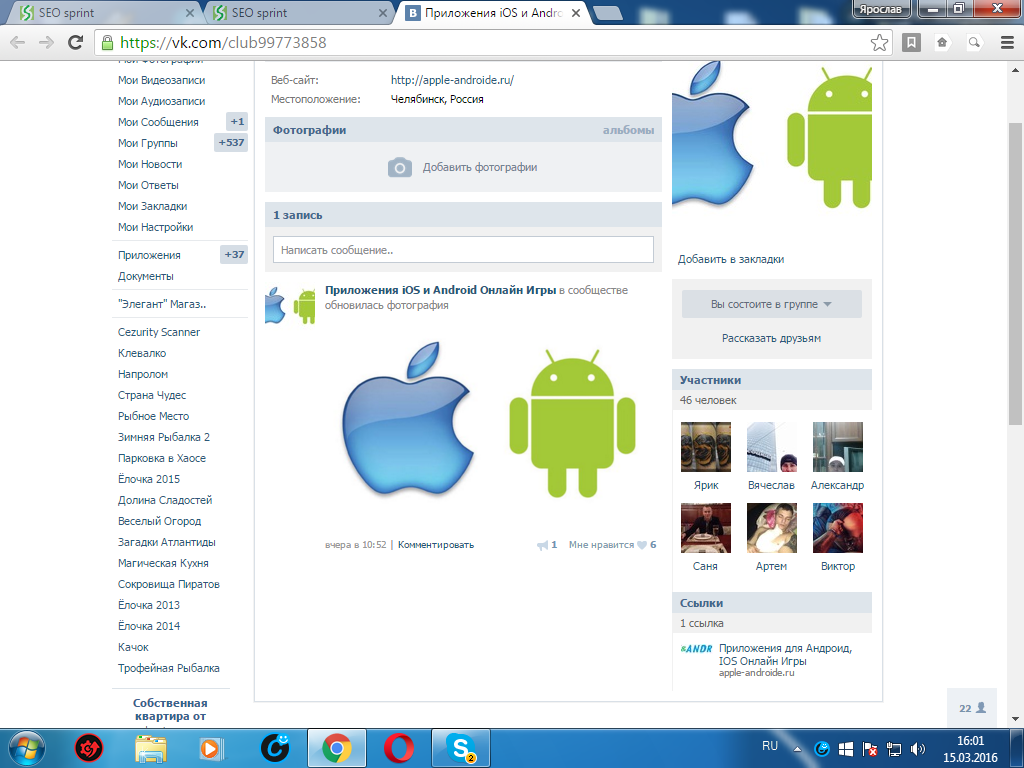Open the post's Apple and Android photo
The image size is (1024, 768).
click(488, 419)
